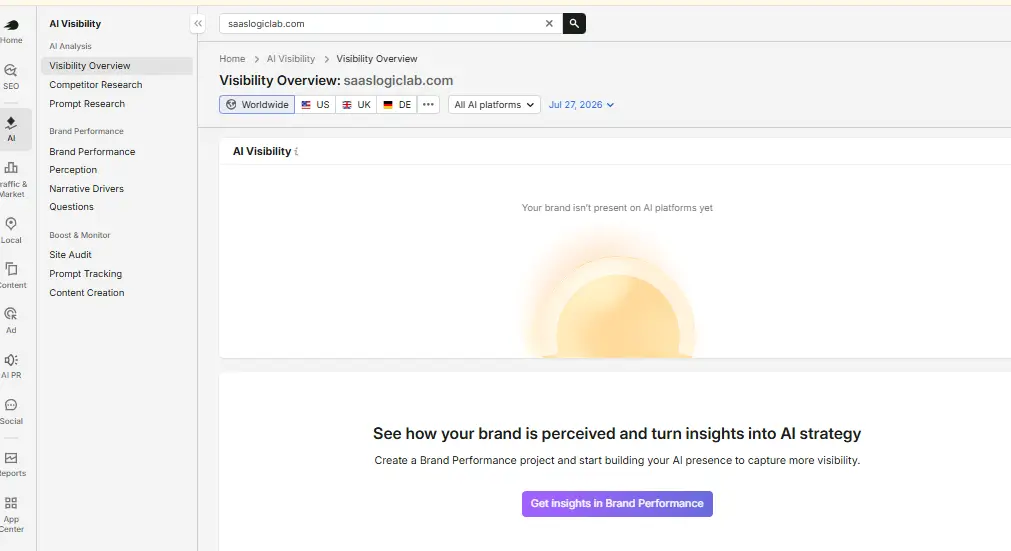Select the Social chat bubble icon
1011x551 pixels.
click(11, 405)
